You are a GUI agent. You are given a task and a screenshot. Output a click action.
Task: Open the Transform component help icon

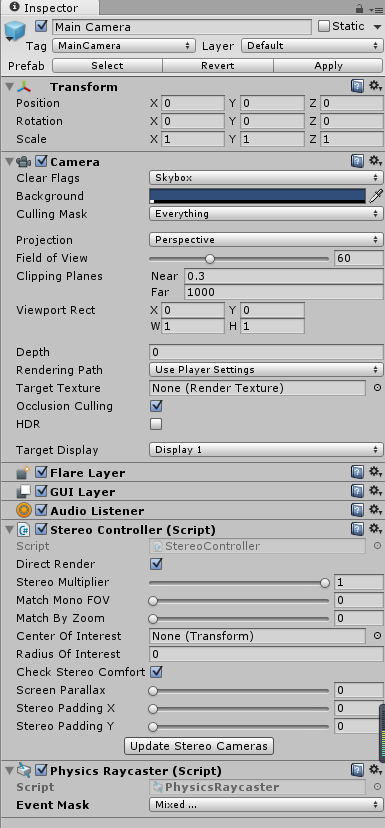point(358,86)
